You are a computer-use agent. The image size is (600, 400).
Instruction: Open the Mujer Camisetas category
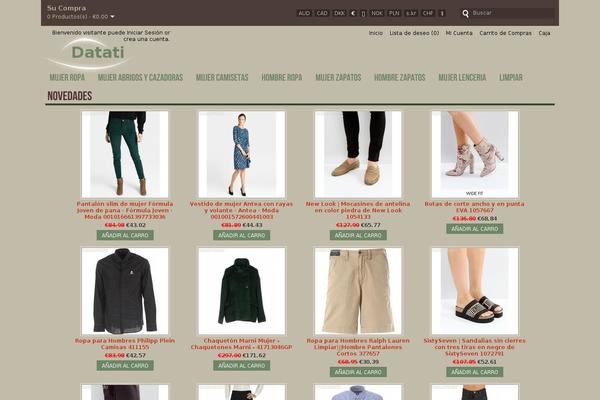tap(222, 77)
